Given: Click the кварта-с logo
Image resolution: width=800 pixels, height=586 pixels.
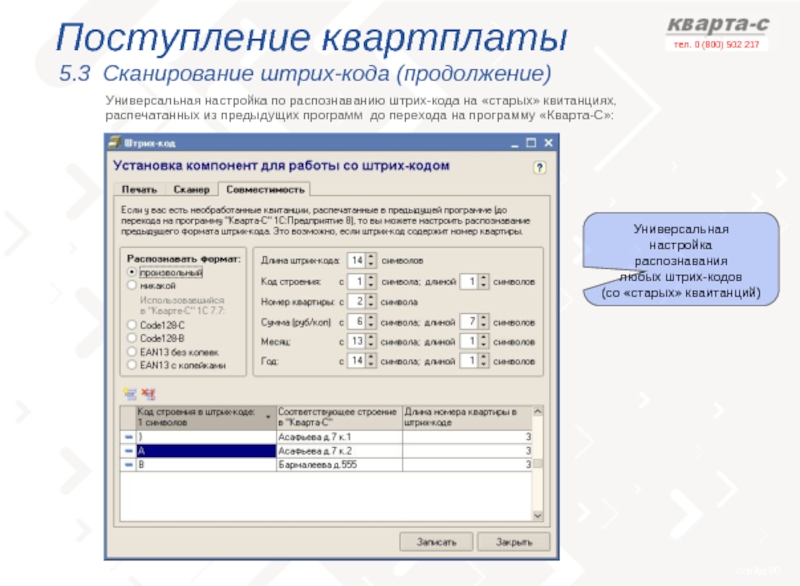Looking at the screenshot, I should [x=717, y=24].
